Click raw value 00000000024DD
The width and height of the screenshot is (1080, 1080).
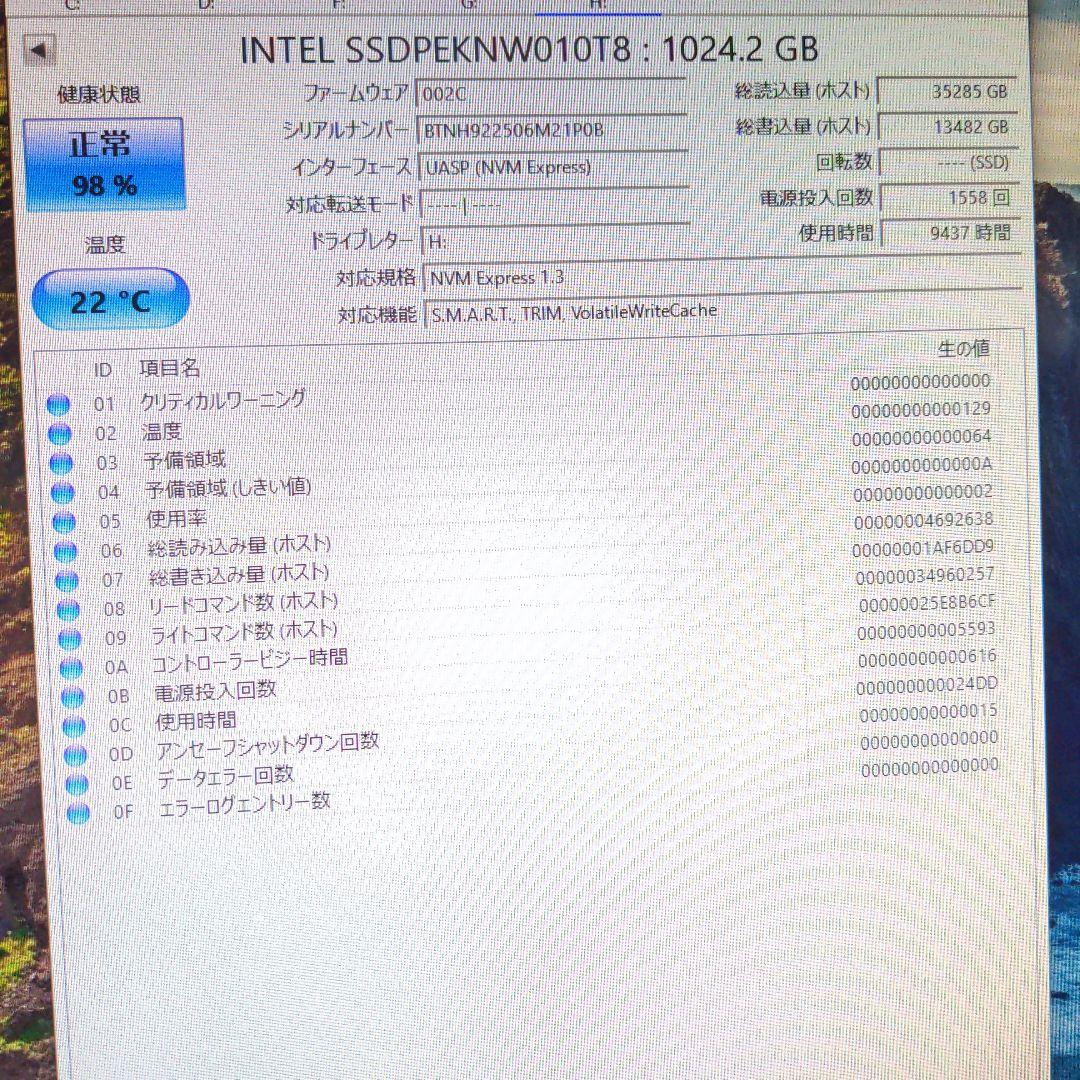coord(927,685)
